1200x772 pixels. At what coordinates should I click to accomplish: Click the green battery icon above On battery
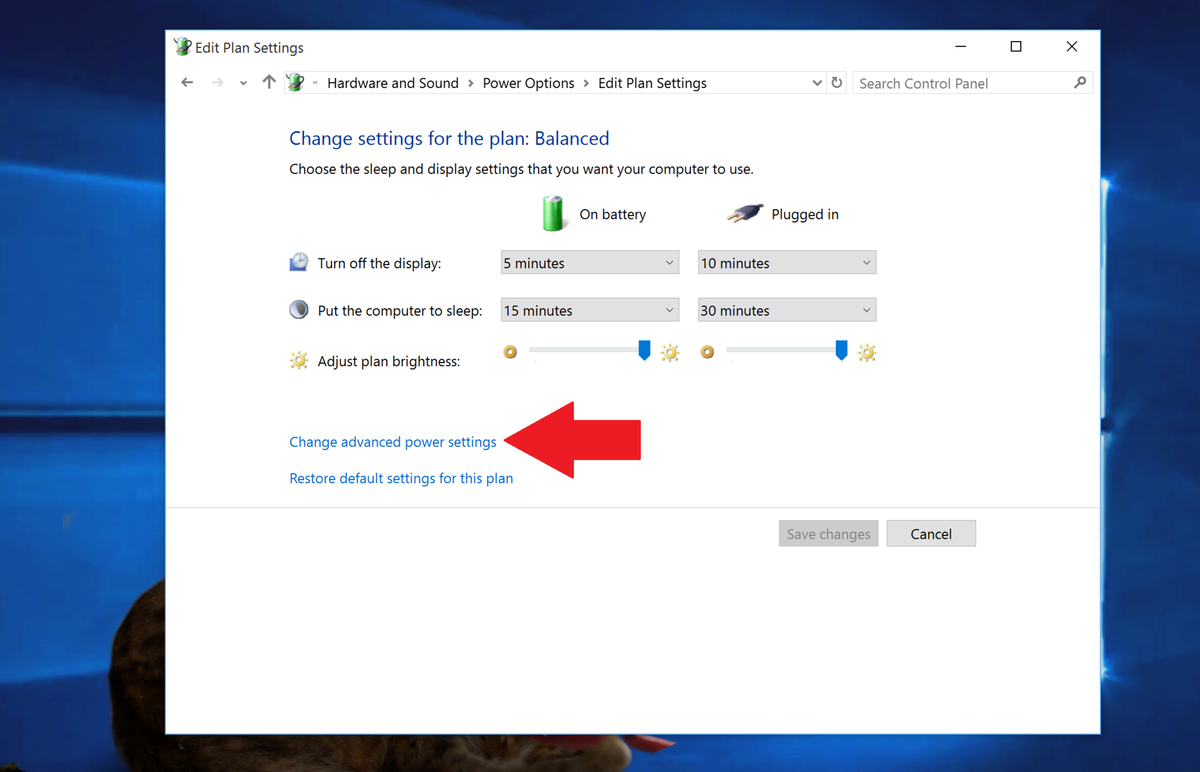553,213
